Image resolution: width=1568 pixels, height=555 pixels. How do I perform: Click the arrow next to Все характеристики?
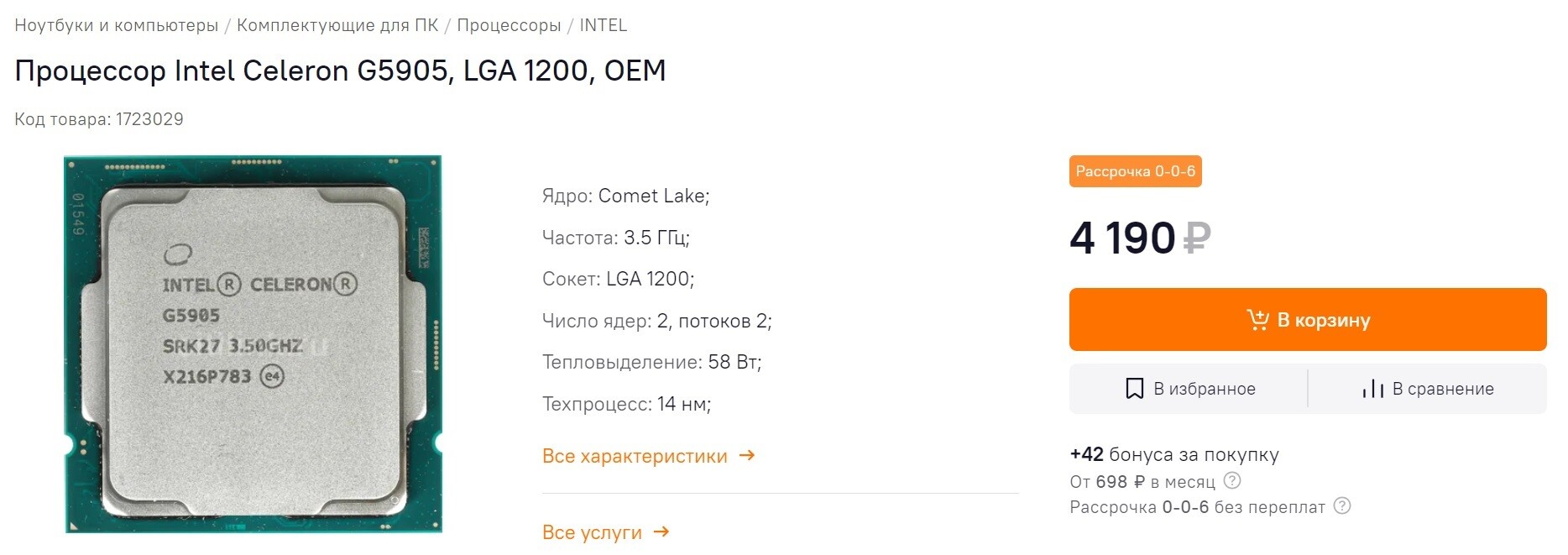[x=747, y=455]
